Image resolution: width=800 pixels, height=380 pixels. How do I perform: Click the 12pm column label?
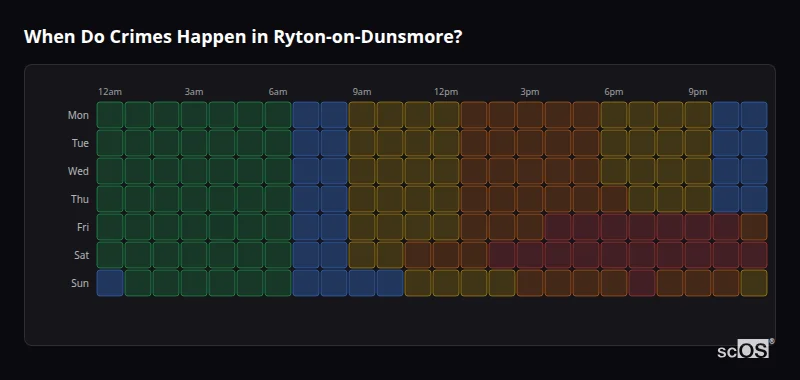[446, 92]
